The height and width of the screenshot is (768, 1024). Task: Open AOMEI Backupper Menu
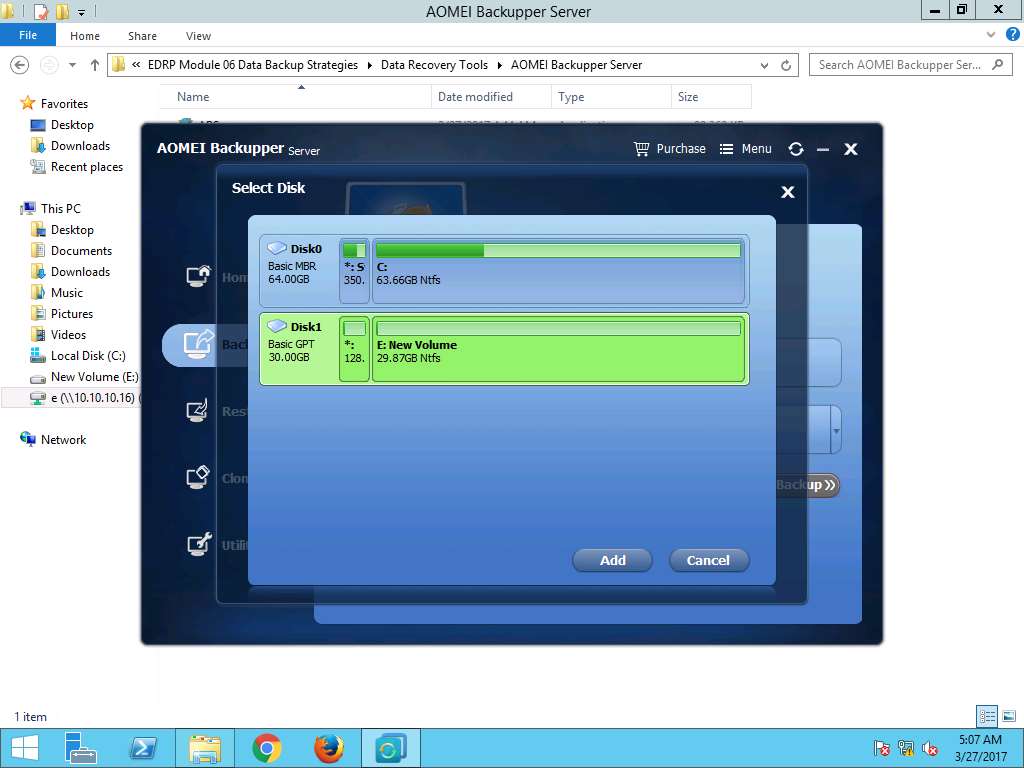pyautogui.click(x=746, y=149)
